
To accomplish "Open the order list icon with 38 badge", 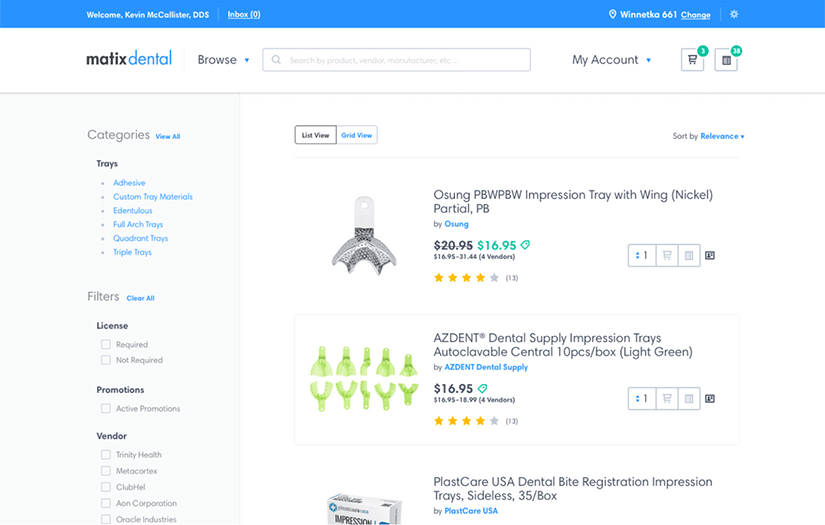I will coord(726,60).
